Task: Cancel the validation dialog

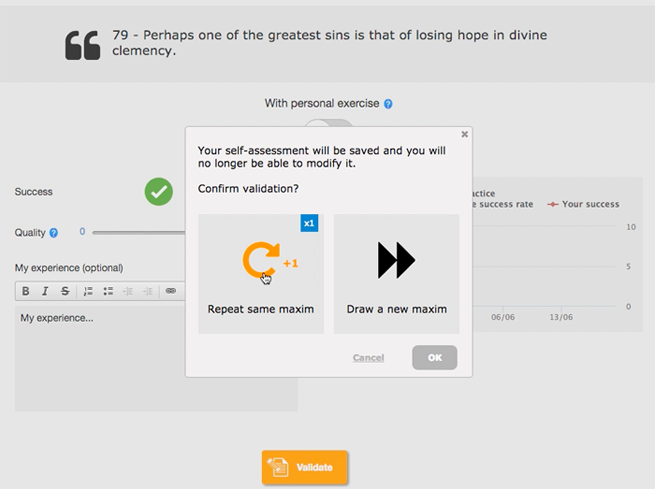Action: point(368,358)
